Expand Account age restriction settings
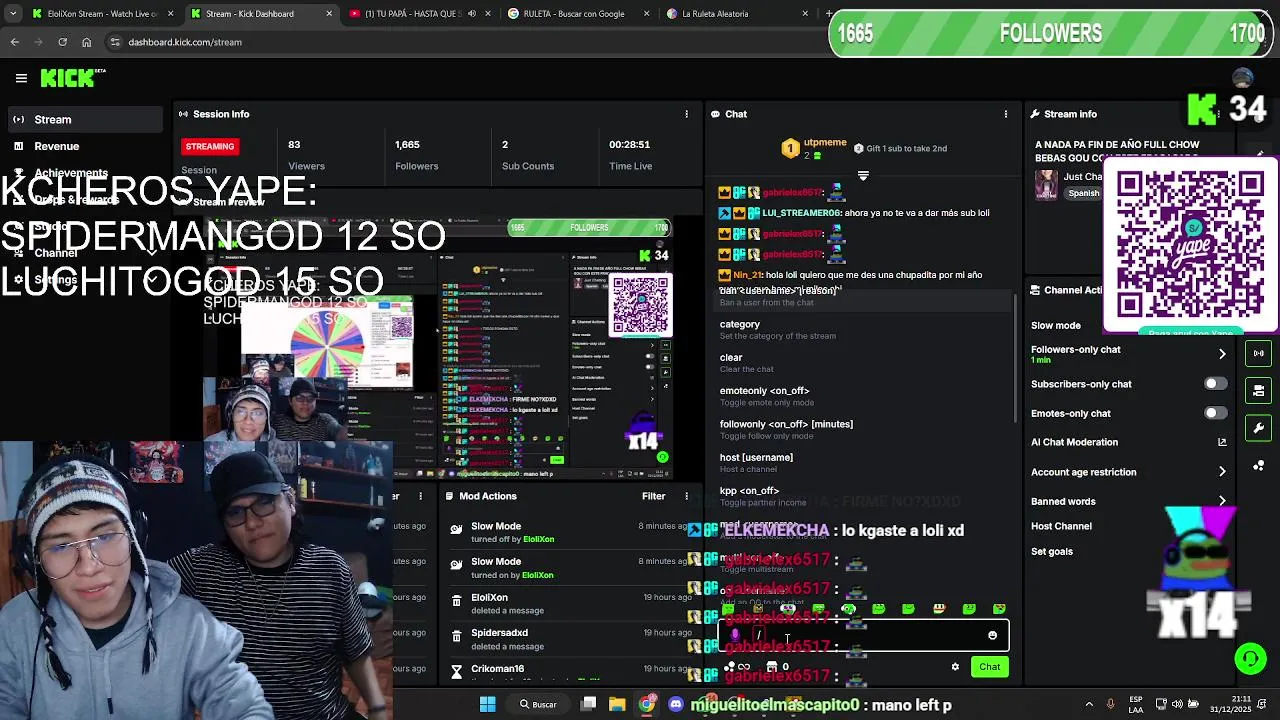1280x720 pixels. click(1222, 472)
